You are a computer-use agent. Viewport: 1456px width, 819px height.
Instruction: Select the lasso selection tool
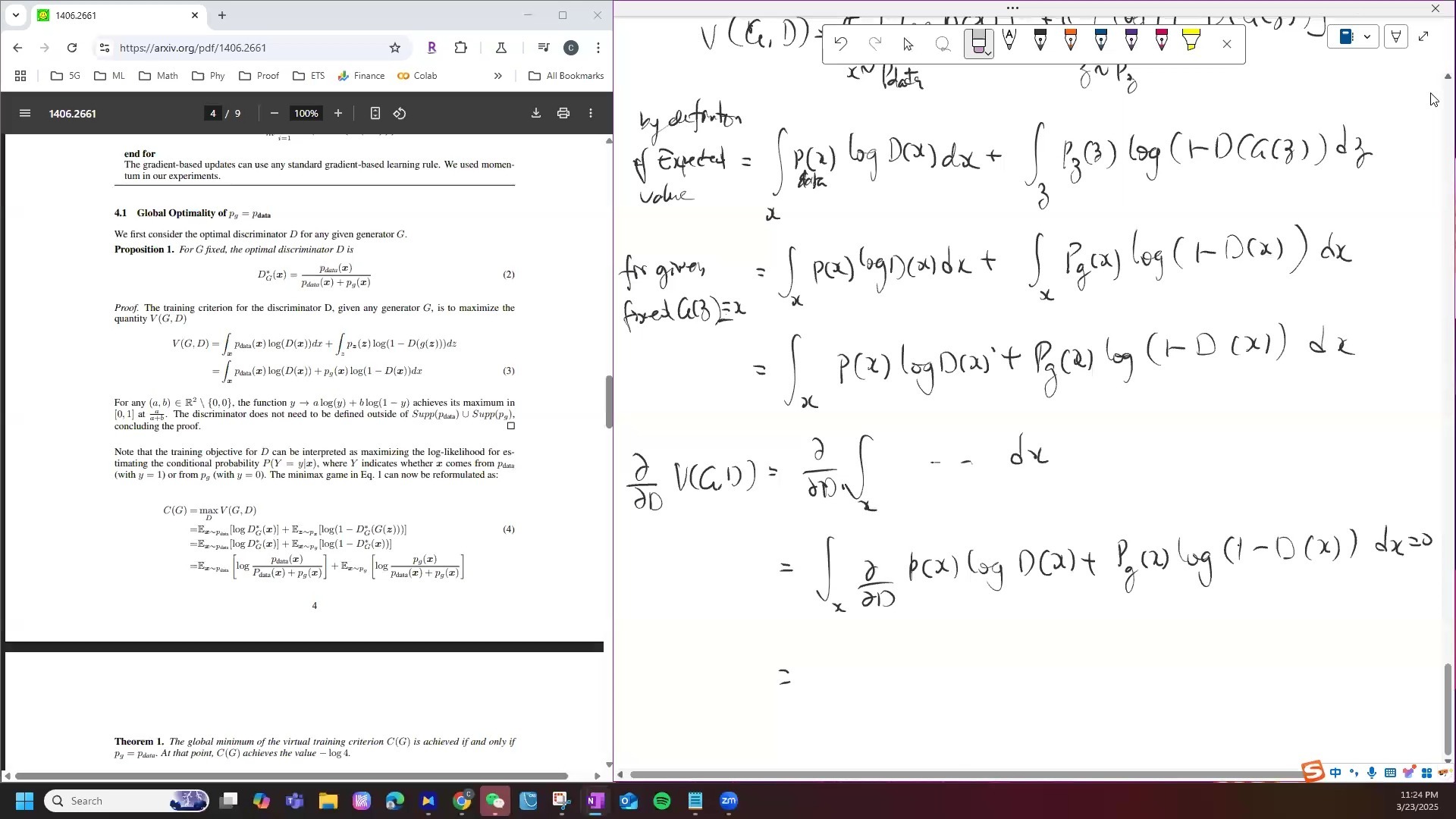click(943, 44)
